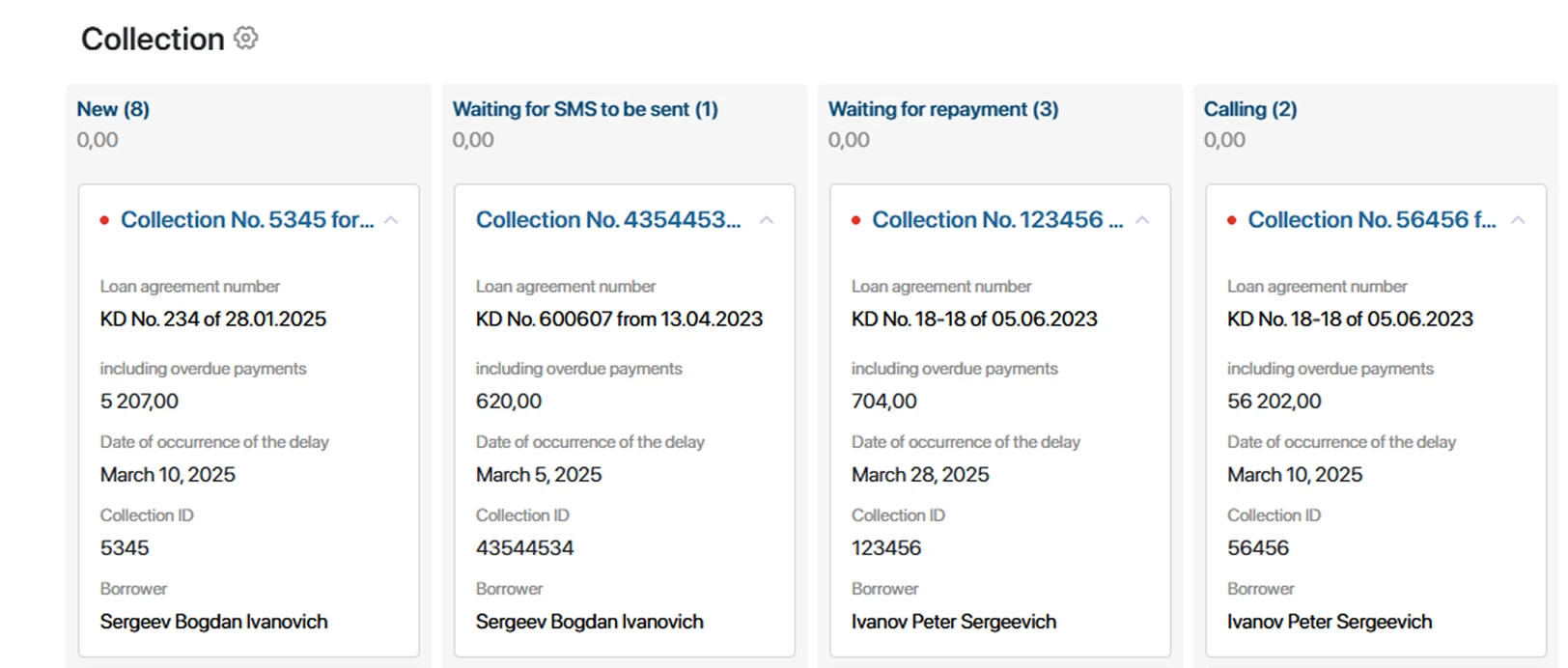Click the red status dot on Collection 5345

click(104, 221)
